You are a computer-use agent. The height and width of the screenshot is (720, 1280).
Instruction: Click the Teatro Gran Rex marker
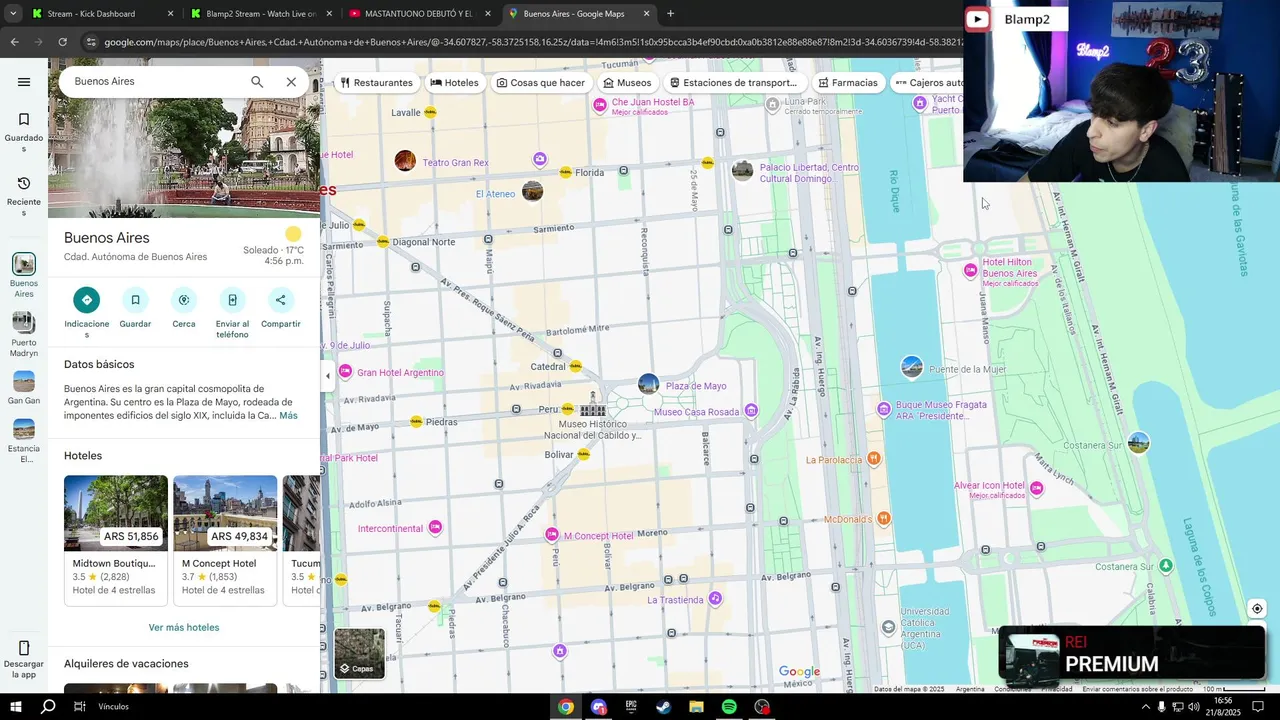pos(405,160)
